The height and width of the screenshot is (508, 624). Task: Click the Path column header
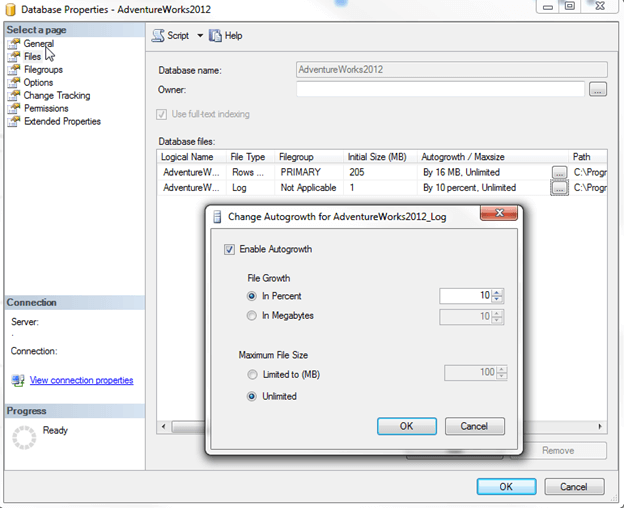click(588, 157)
